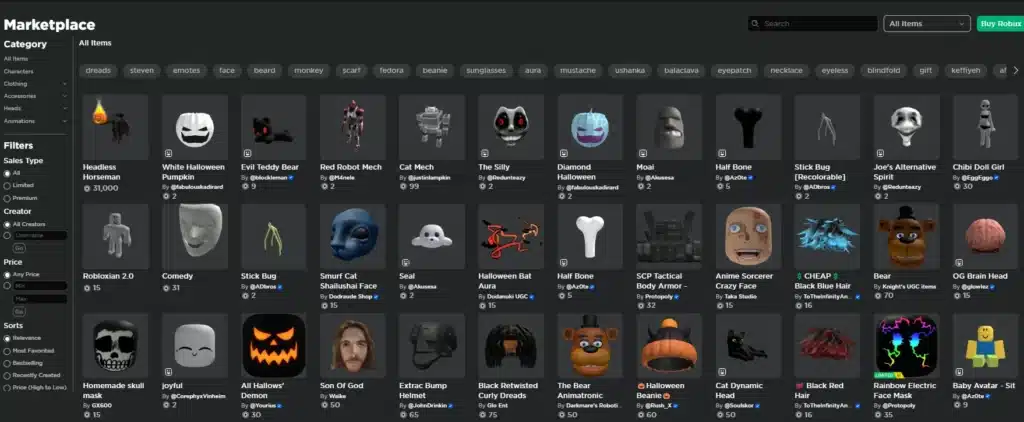1024x422 pixels.
Task: Click into the Search input field
Action: click(819, 24)
